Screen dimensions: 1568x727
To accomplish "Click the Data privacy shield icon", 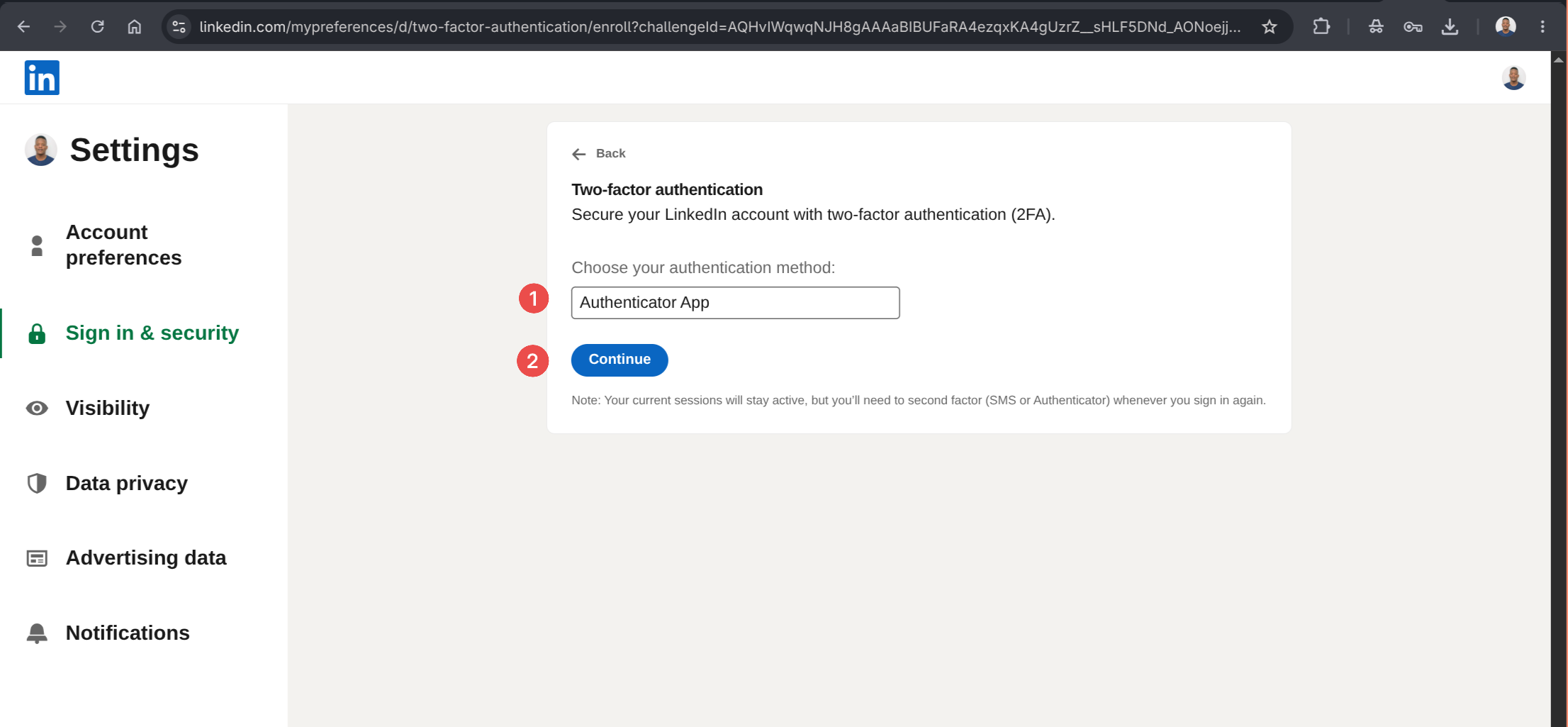I will pyautogui.click(x=37, y=483).
